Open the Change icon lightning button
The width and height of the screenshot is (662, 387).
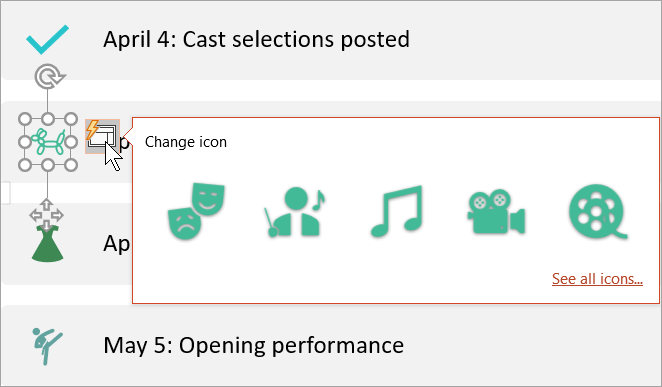point(102,136)
